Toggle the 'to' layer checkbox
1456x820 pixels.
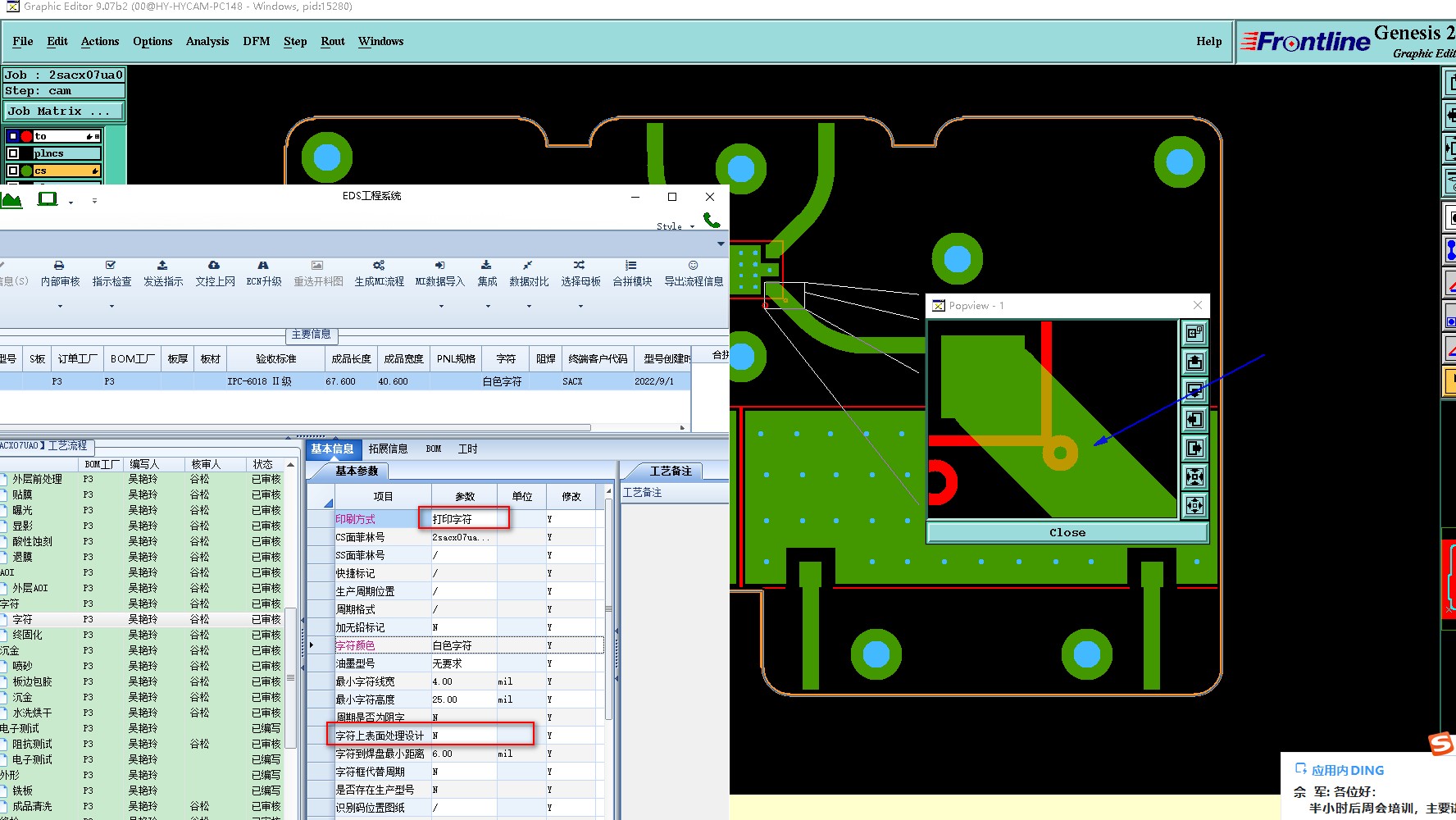(x=12, y=136)
